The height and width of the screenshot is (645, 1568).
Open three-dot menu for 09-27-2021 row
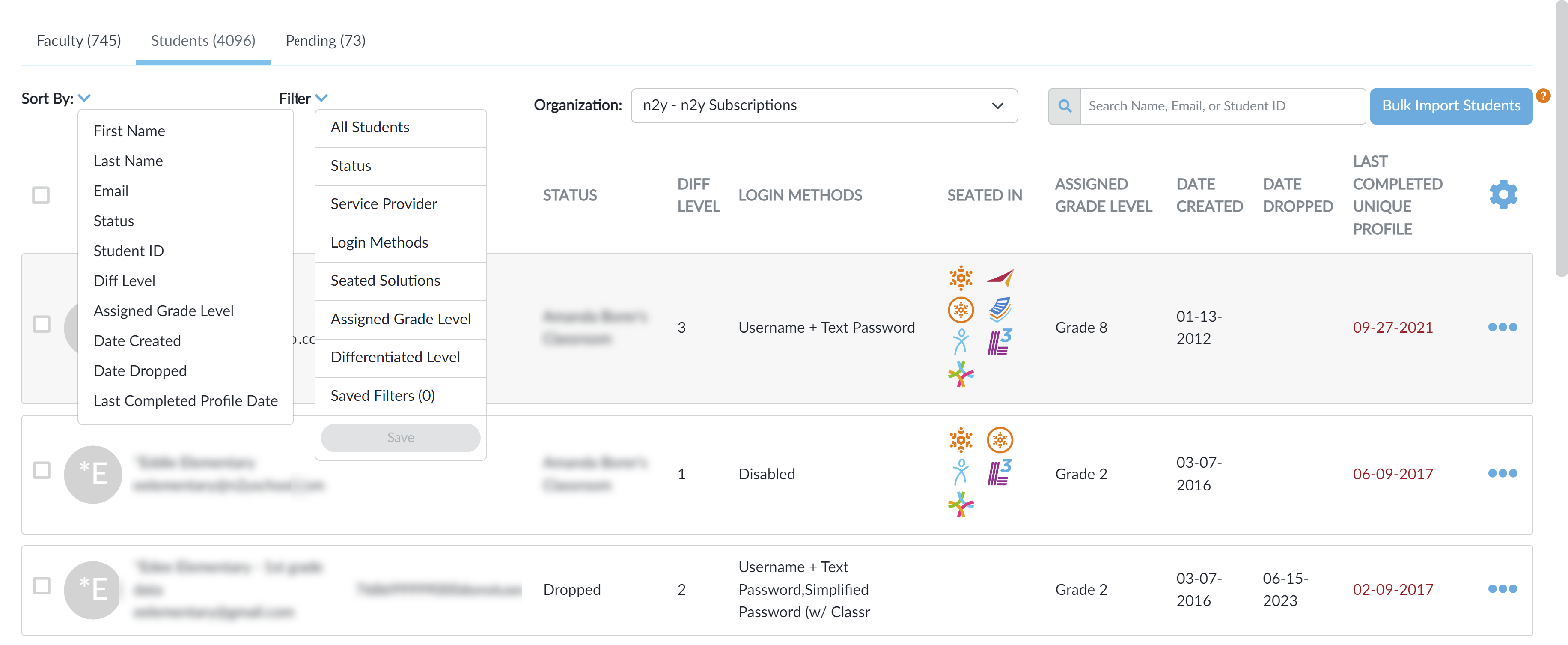tap(1502, 327)
